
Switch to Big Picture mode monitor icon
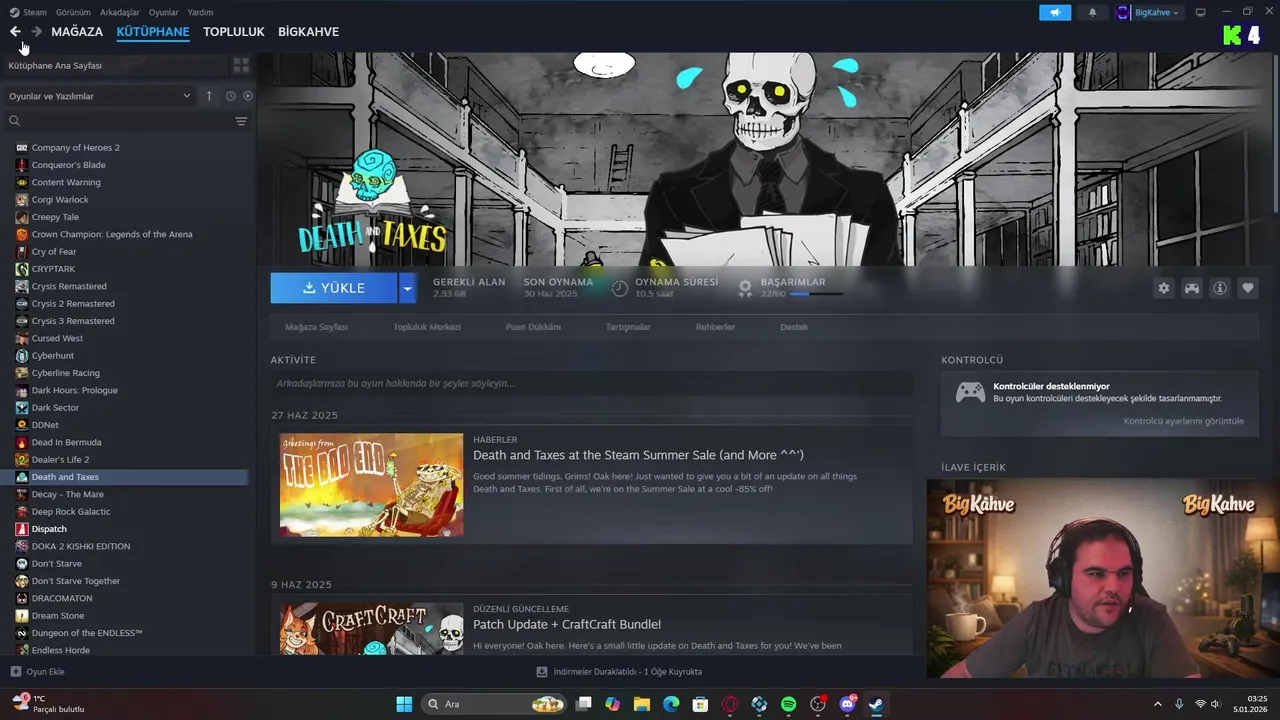coord(1201,12)
